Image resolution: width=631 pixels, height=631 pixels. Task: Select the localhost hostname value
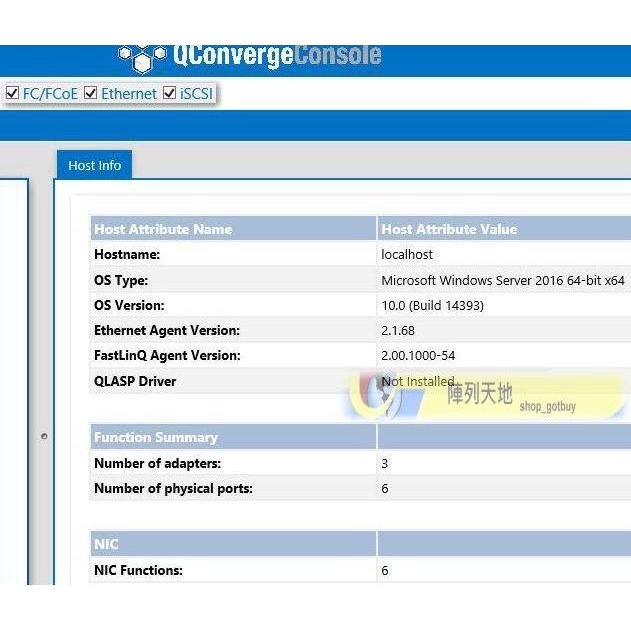pos(407,255)
